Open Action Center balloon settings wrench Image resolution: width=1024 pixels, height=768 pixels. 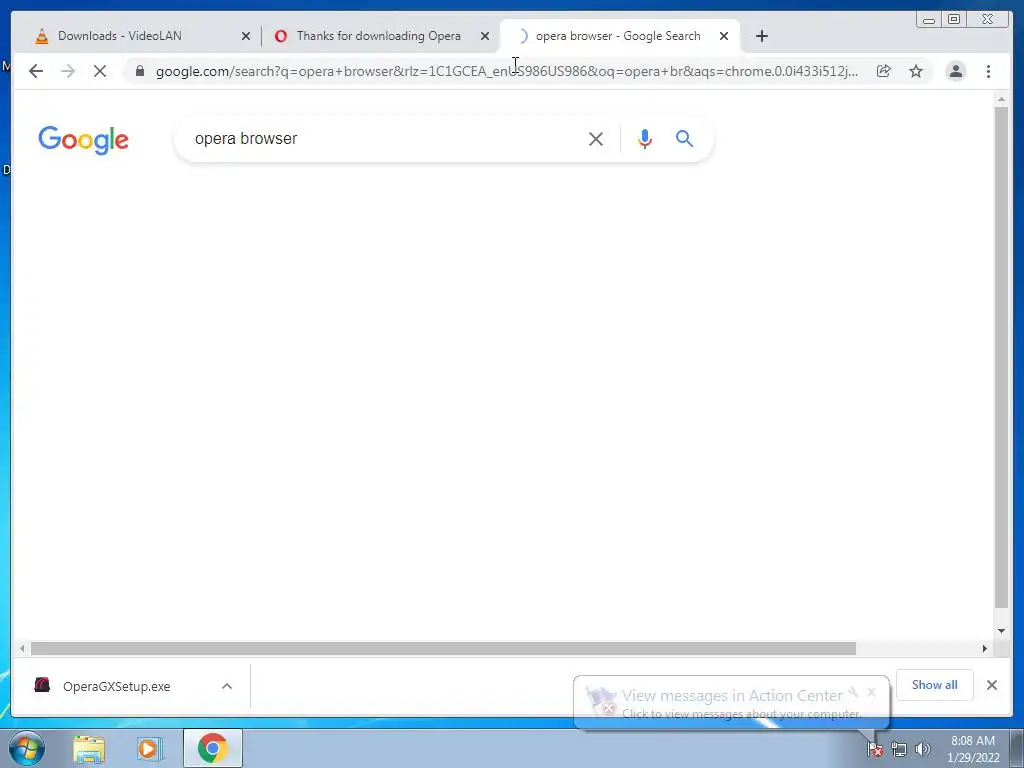(x=854, y=692)
